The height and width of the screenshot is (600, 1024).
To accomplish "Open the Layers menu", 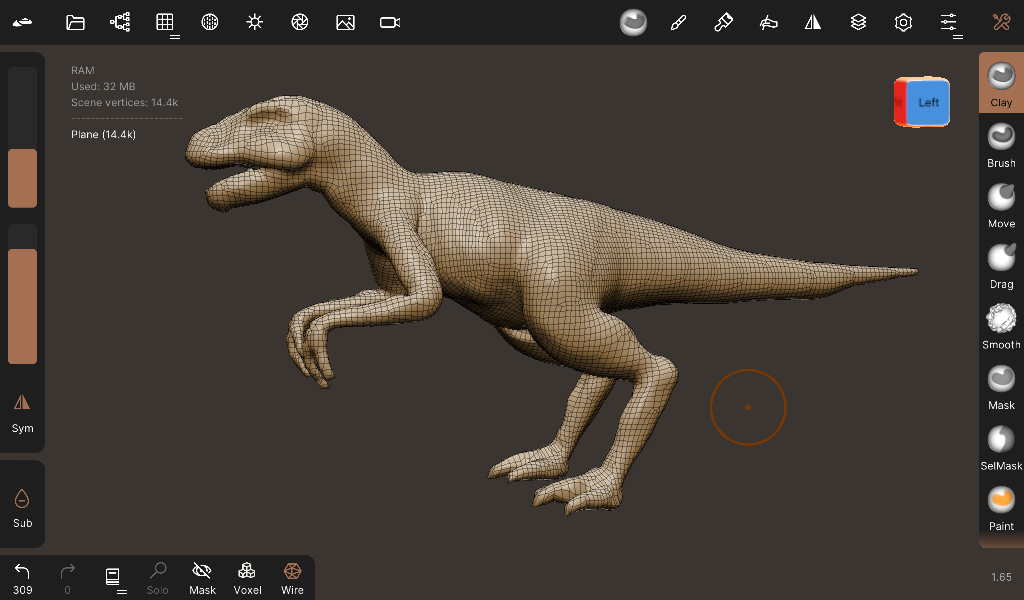I will pos(858,22).
